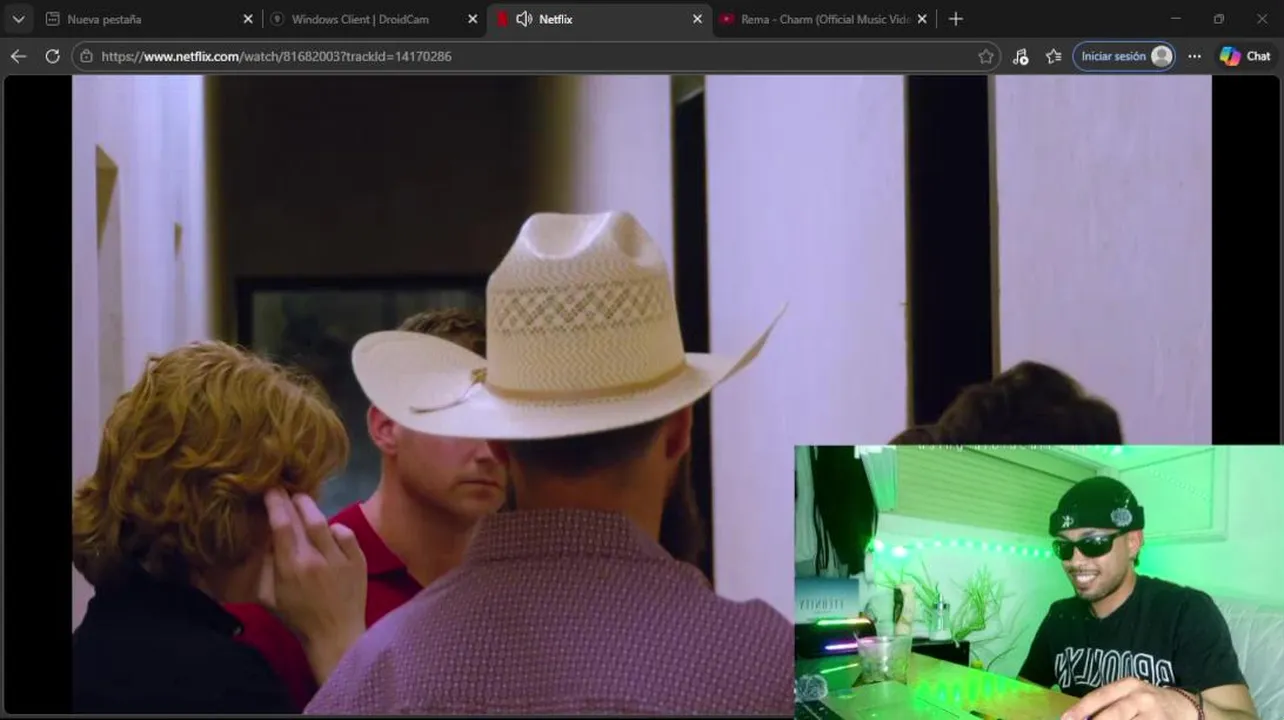Select the Netflix tab
Image resolution: width=1284 pixels, height=720 pixels.
point(600,19)
